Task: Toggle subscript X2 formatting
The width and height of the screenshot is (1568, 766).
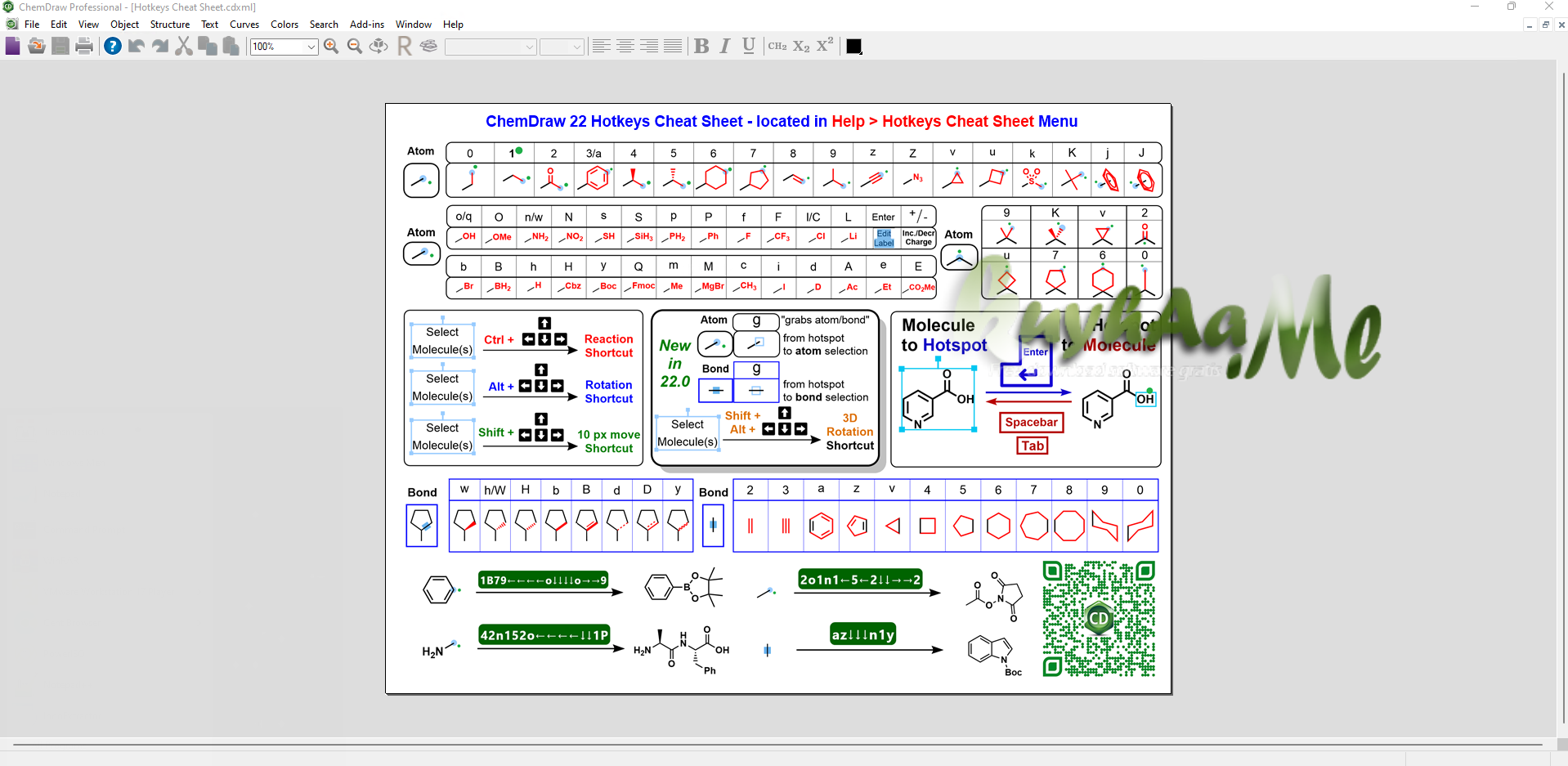Action: (x=801, y=46)
